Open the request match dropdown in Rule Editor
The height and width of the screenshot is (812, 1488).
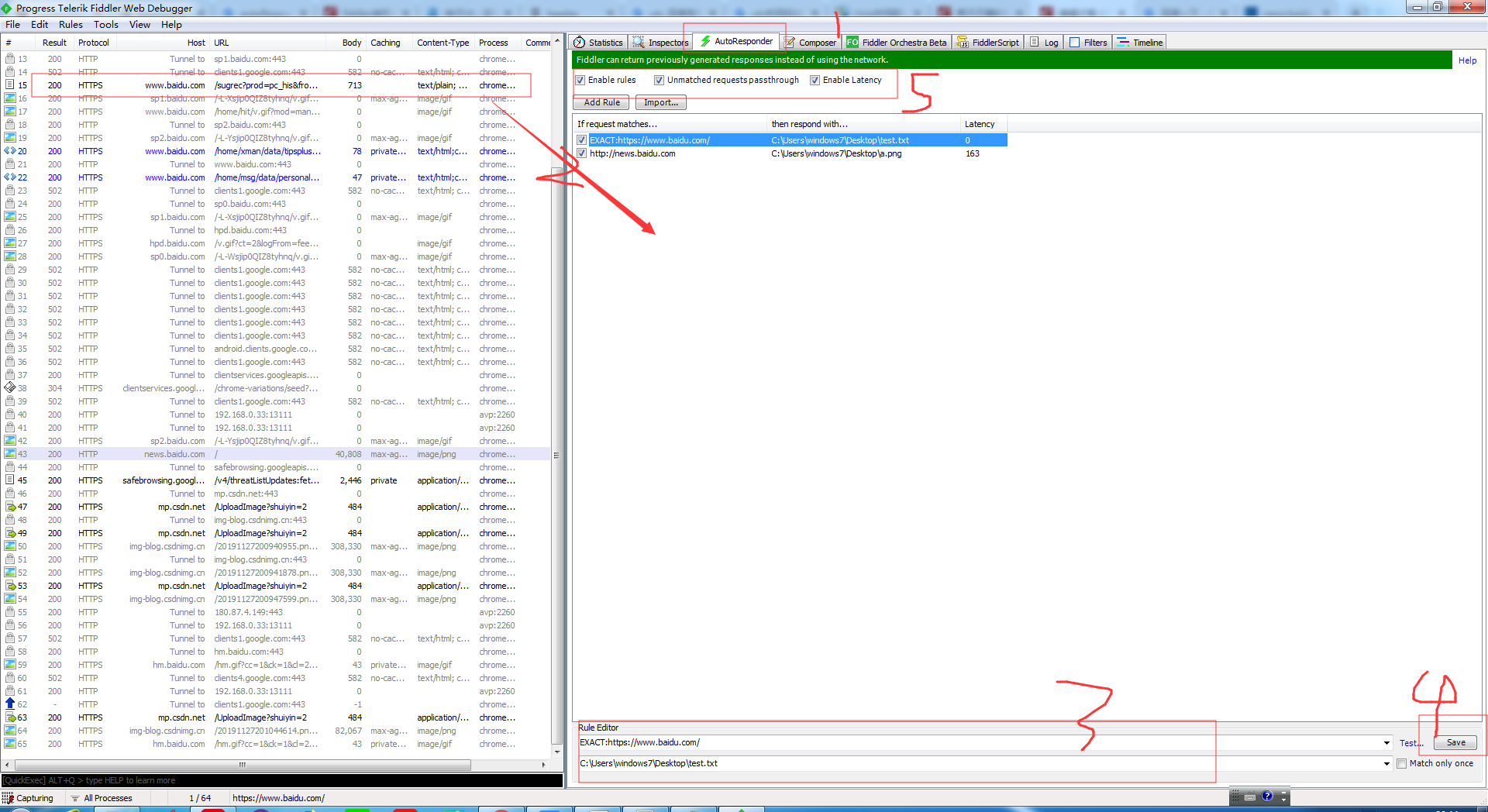click(1386, 742)
